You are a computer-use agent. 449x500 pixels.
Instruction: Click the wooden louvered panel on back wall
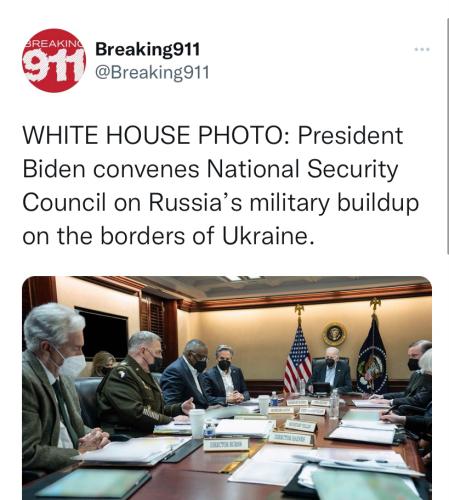154,320
